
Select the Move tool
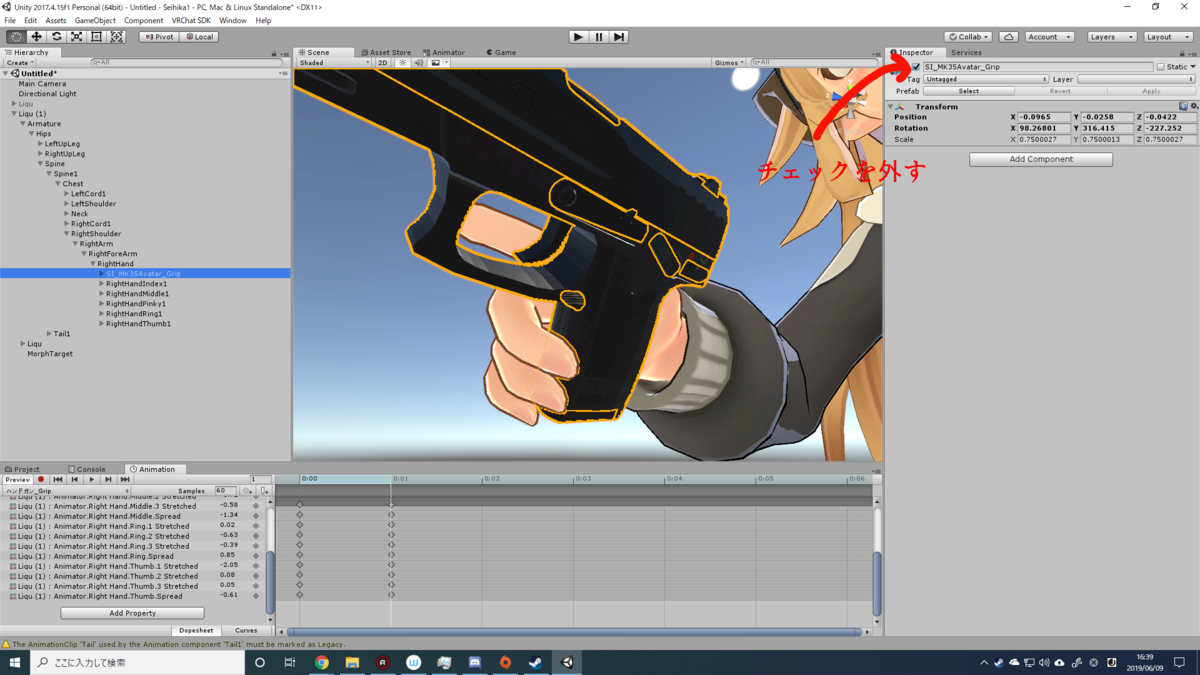[x=36, y=37]
